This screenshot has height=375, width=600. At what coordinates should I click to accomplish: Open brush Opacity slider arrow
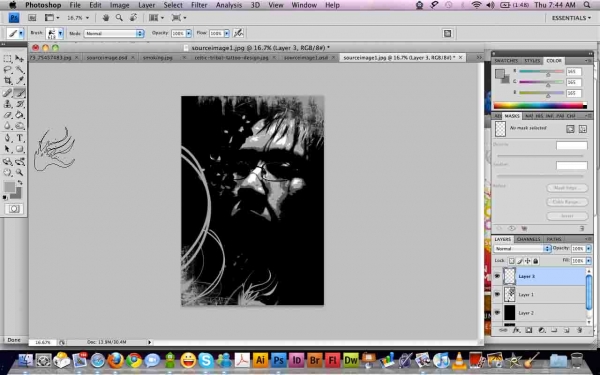click(x=188, y=33)
